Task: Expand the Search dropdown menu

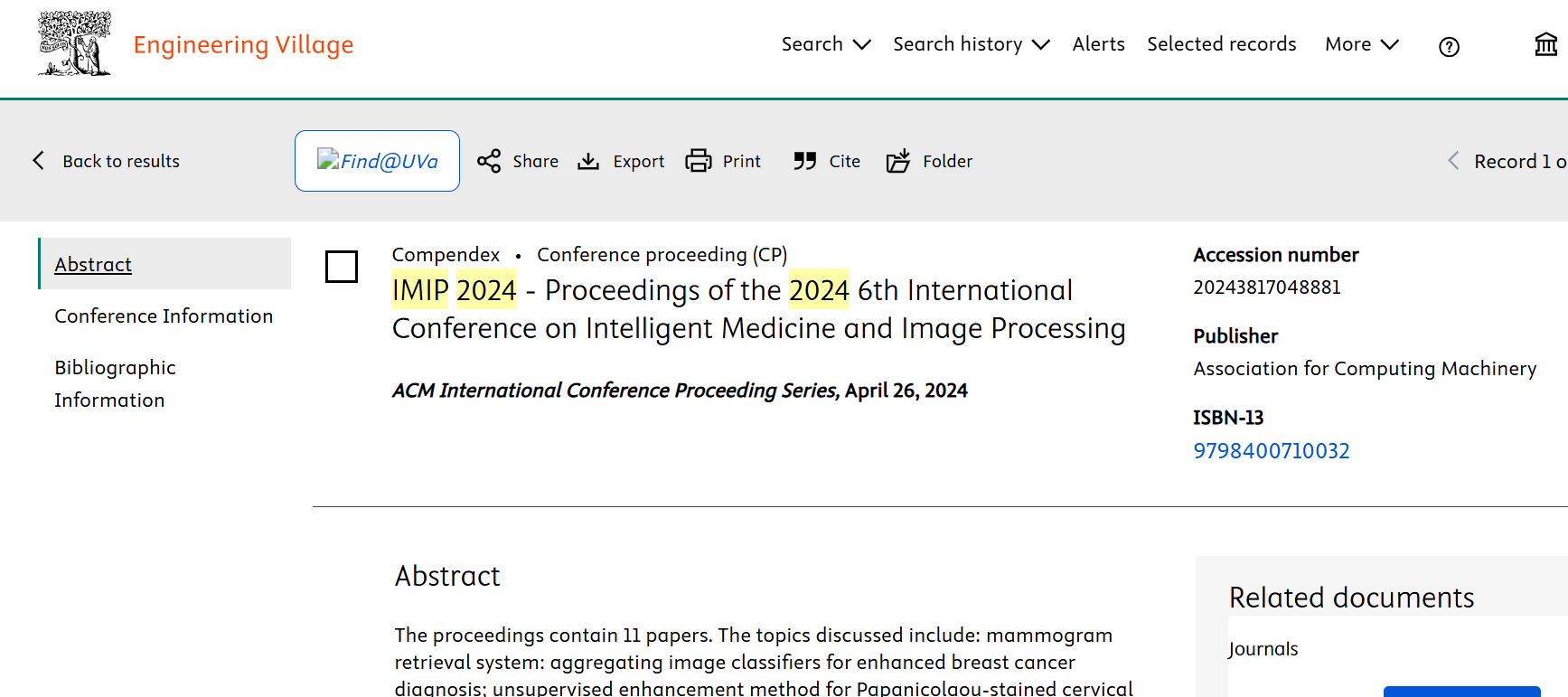Action: pos(826,44)
